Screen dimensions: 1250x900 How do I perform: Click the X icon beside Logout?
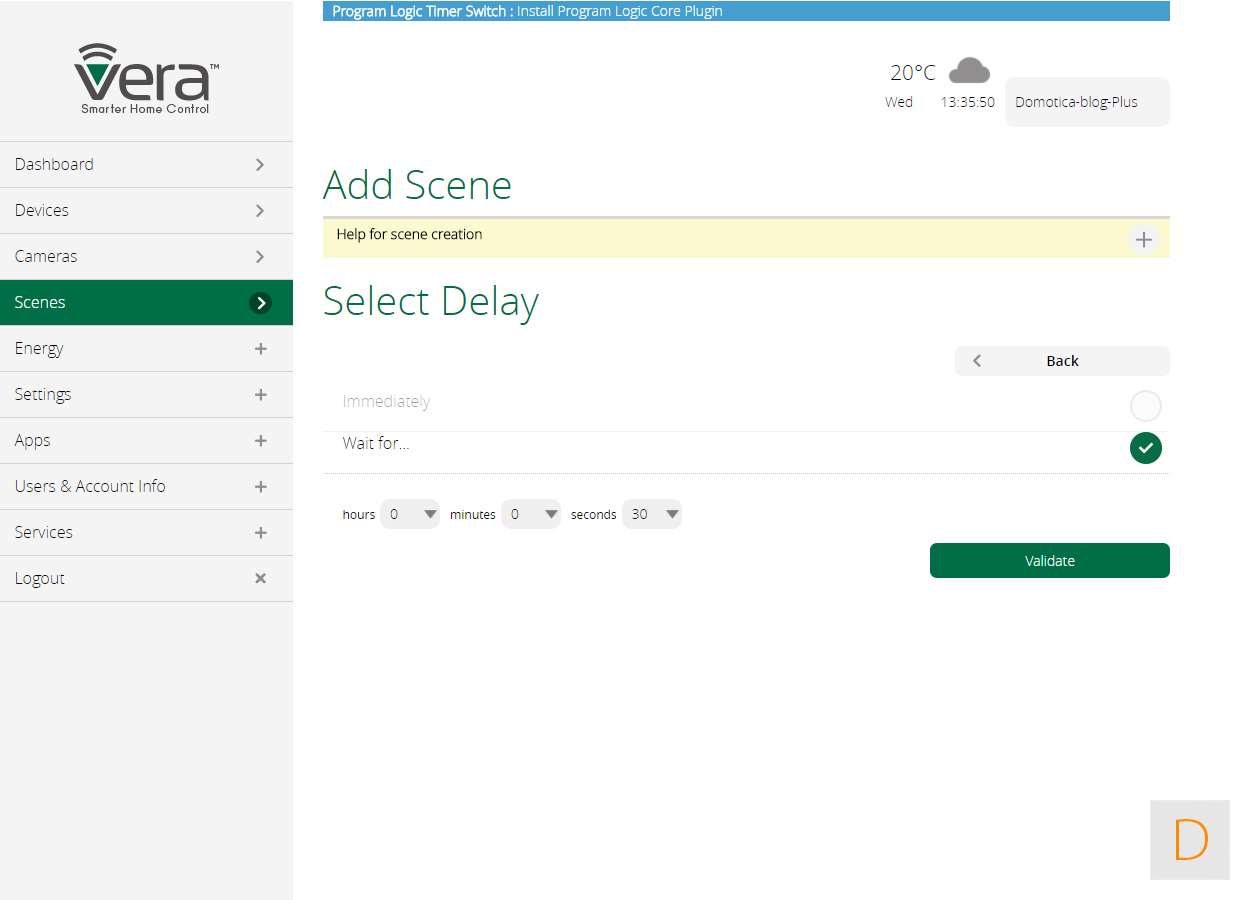(x=260, y=578)
